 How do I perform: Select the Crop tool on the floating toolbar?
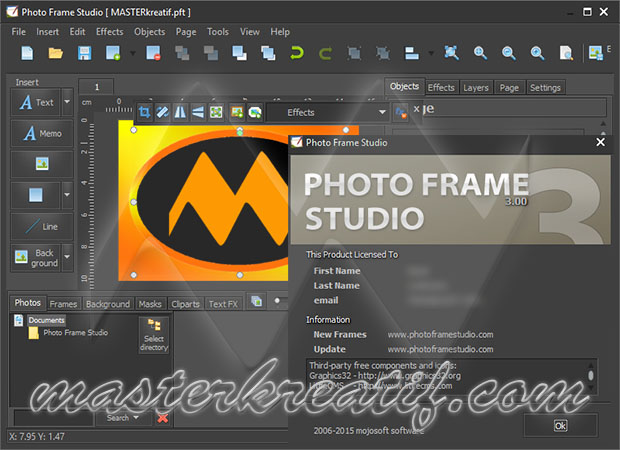coord(145,113)
